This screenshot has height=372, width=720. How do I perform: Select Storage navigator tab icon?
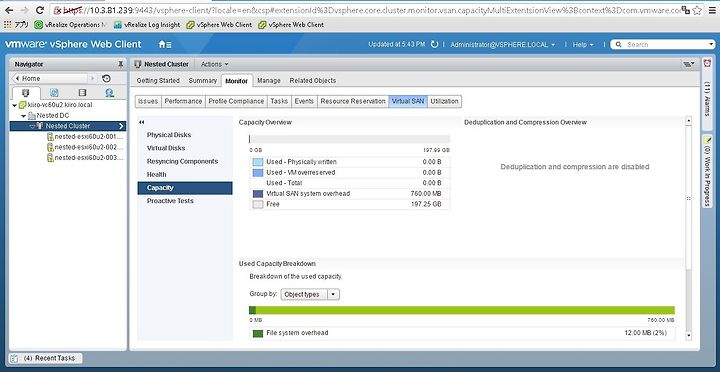[x=82, y=93]
